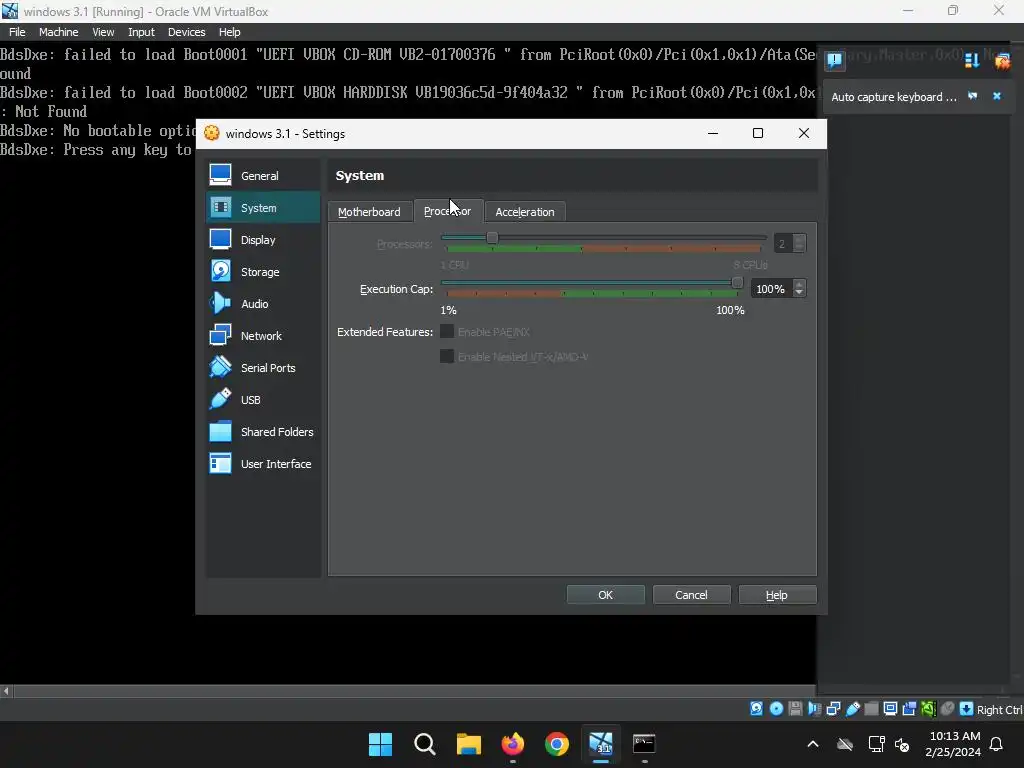Switch to Motherboard tab
The image size is (1024, 768).
369,212
